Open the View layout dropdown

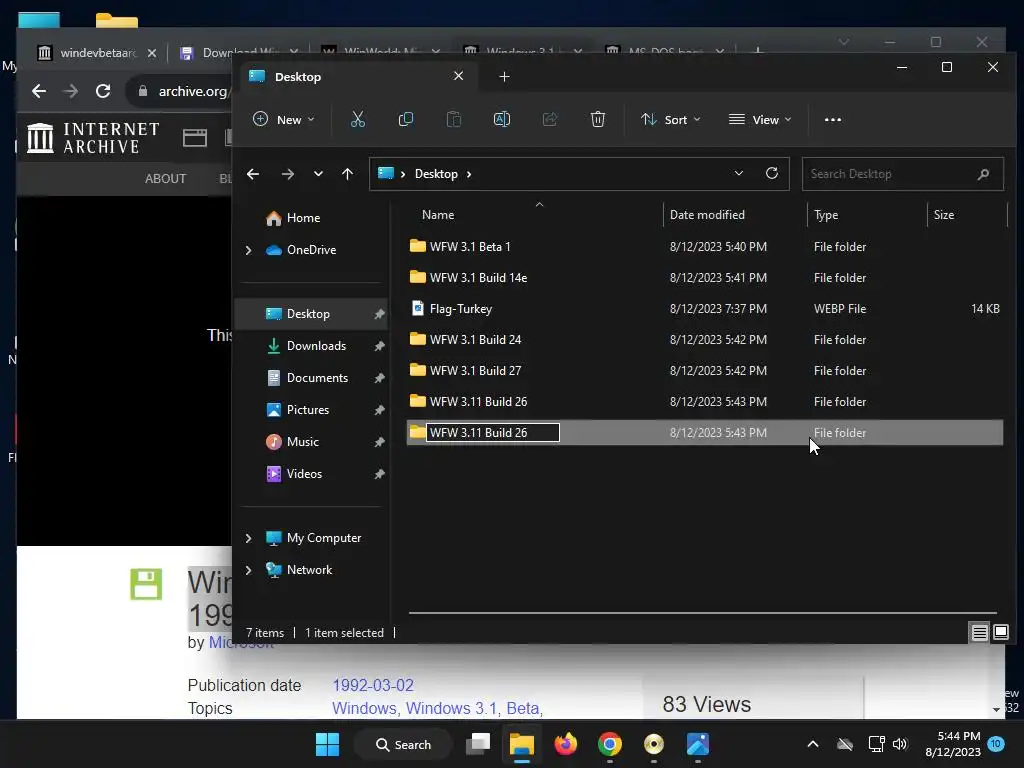click(x=760, y=120)
